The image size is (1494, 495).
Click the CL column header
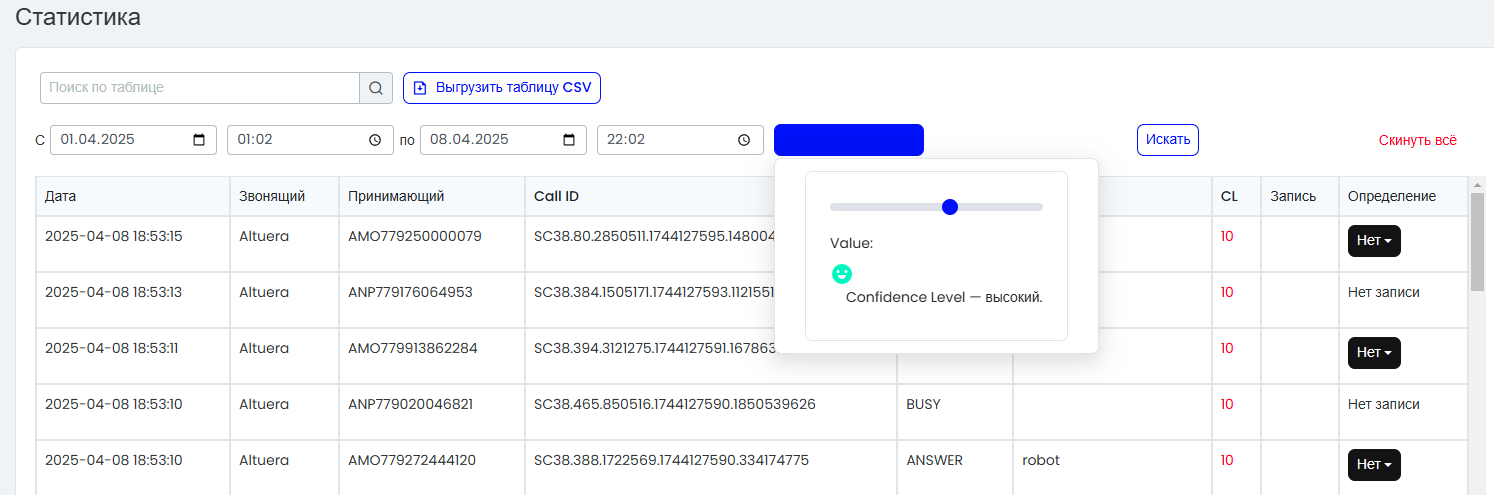(1229, 196)
